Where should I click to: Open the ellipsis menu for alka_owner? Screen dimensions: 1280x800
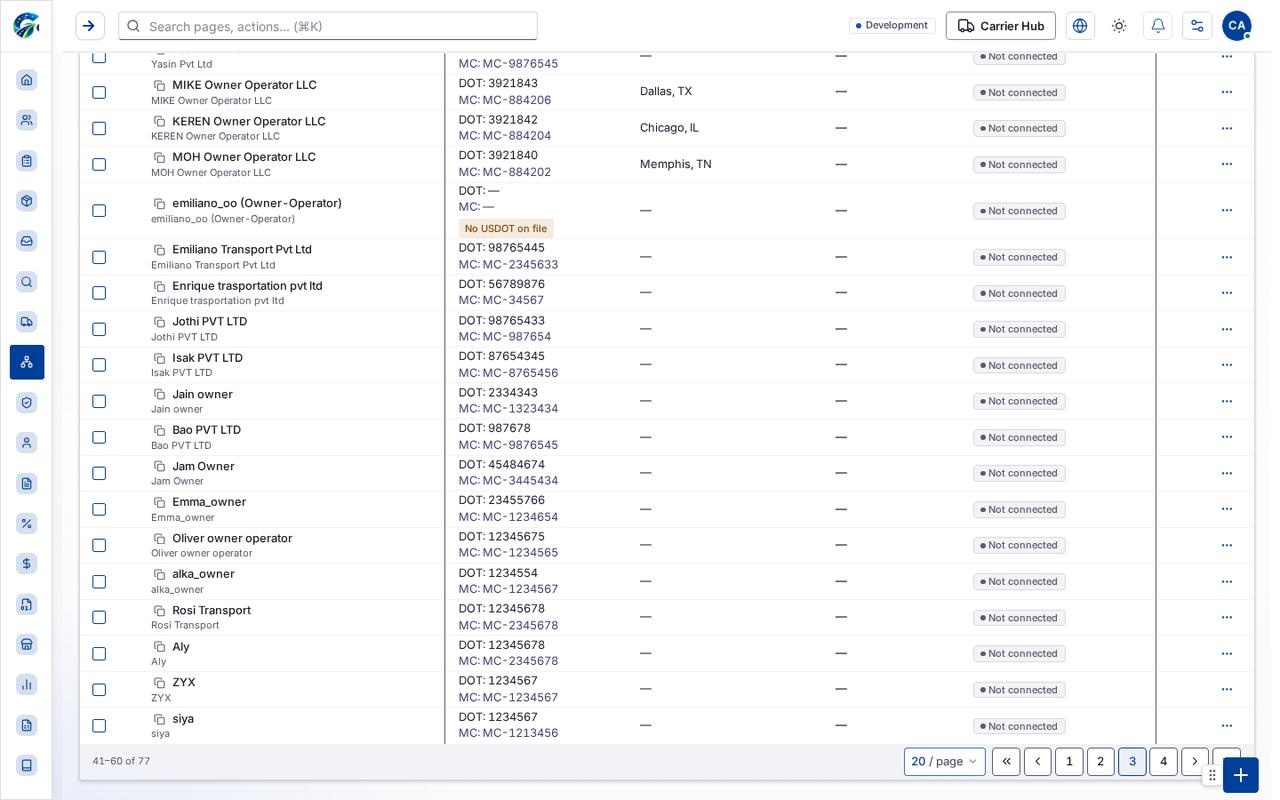click(x=1227, y=581)
